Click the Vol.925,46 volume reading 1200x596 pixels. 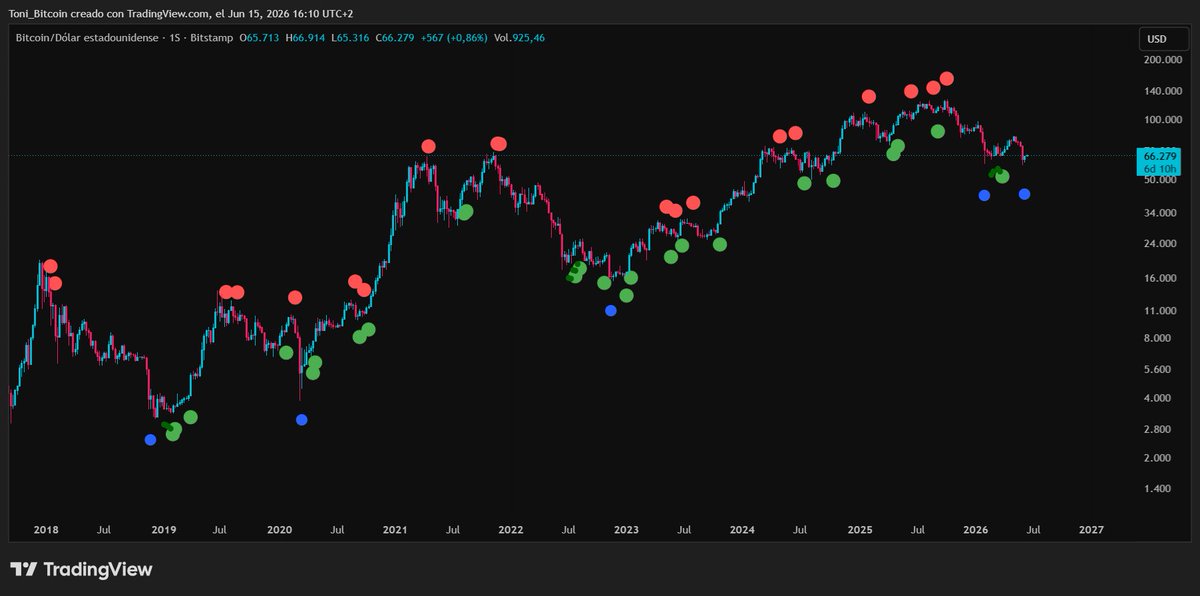(x=520, y=38)
